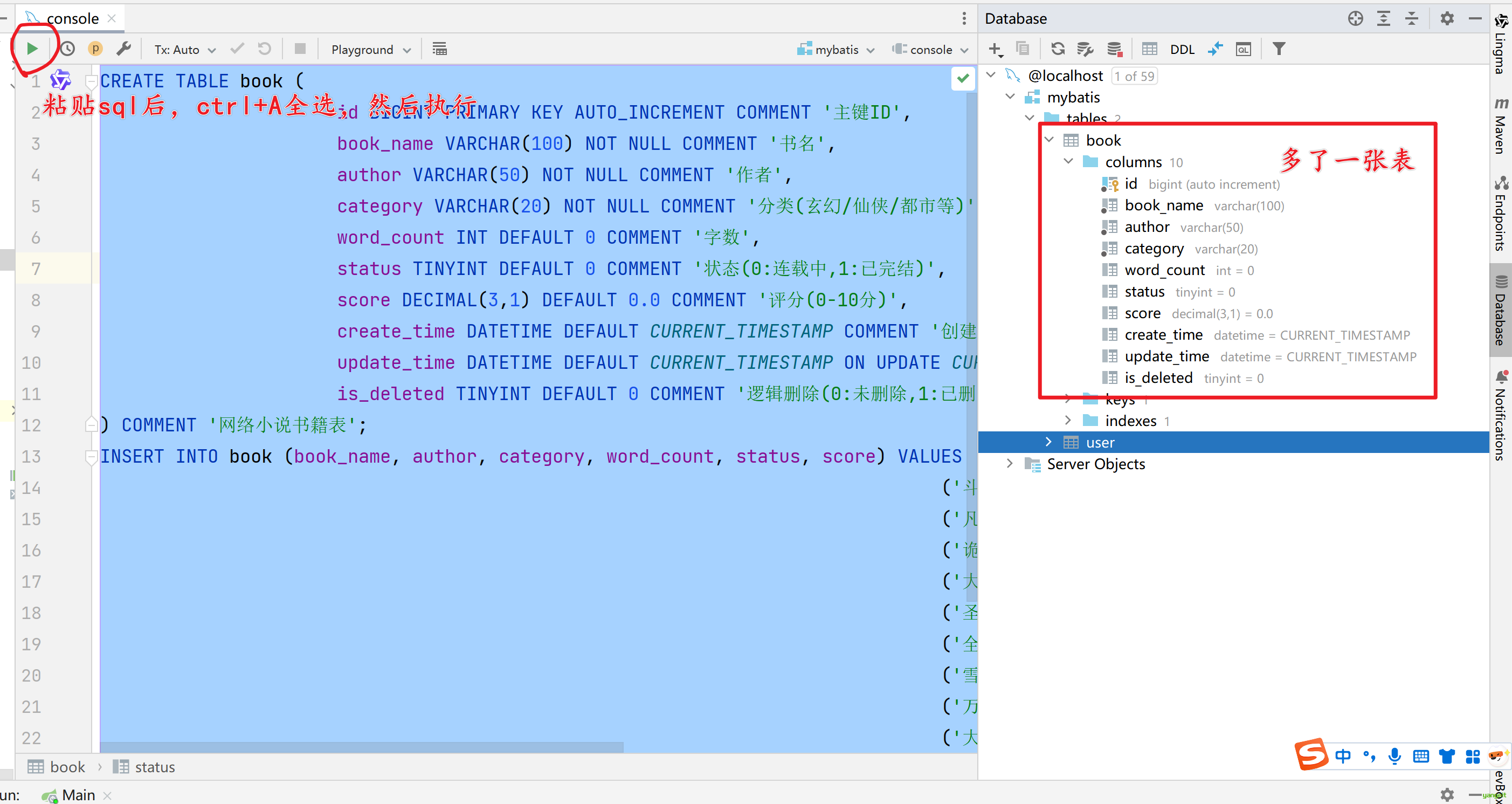Expand the user table node
Image resolution: width=1512 pixels, height=804 pixels.
coord(1049,442)
